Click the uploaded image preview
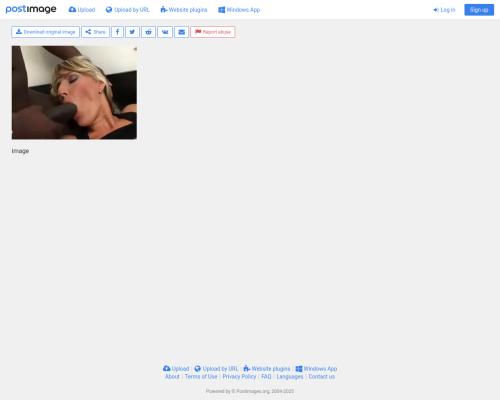 click(74, 92)
